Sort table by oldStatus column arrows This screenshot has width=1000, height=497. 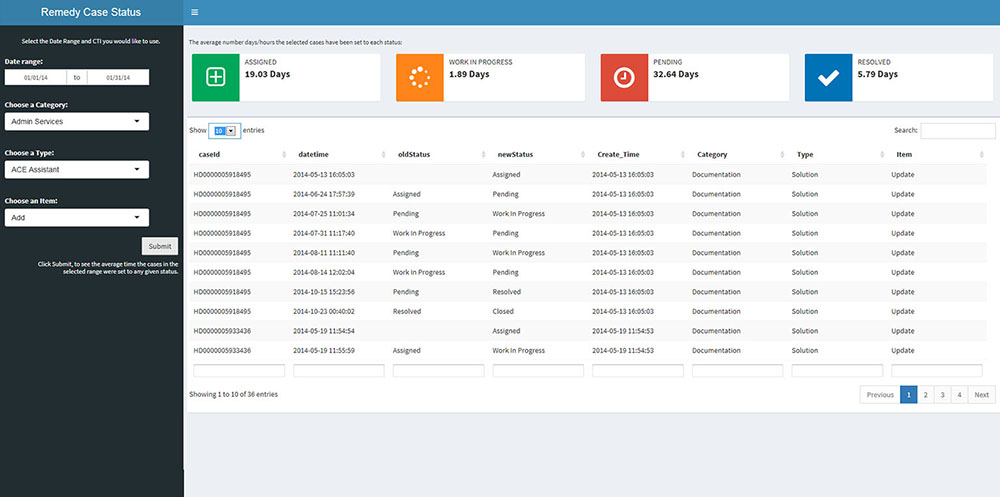[x=483, y=154]
